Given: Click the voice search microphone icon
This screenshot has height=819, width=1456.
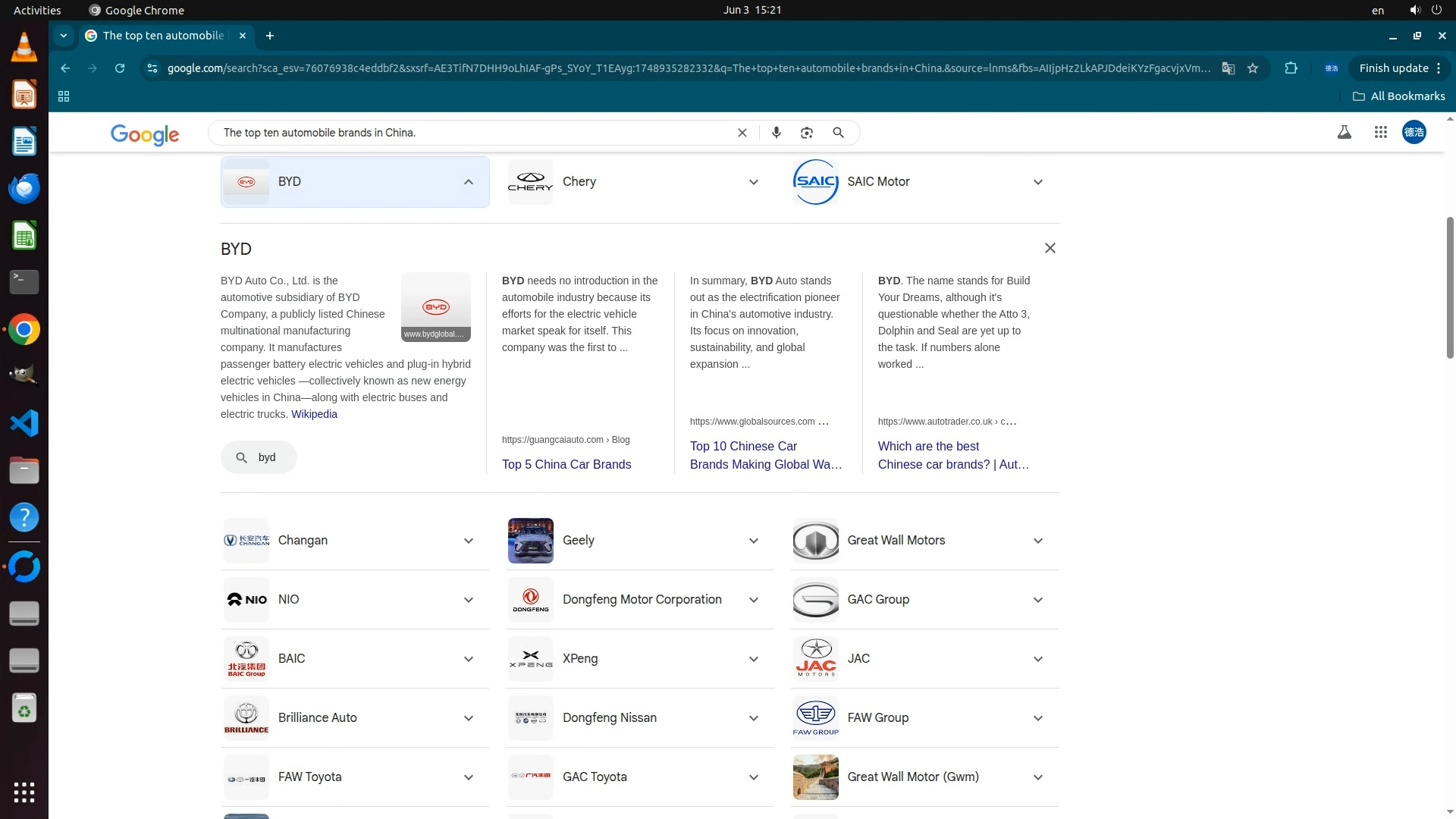Looking at the screenshot, I should (x=776, y=133).
